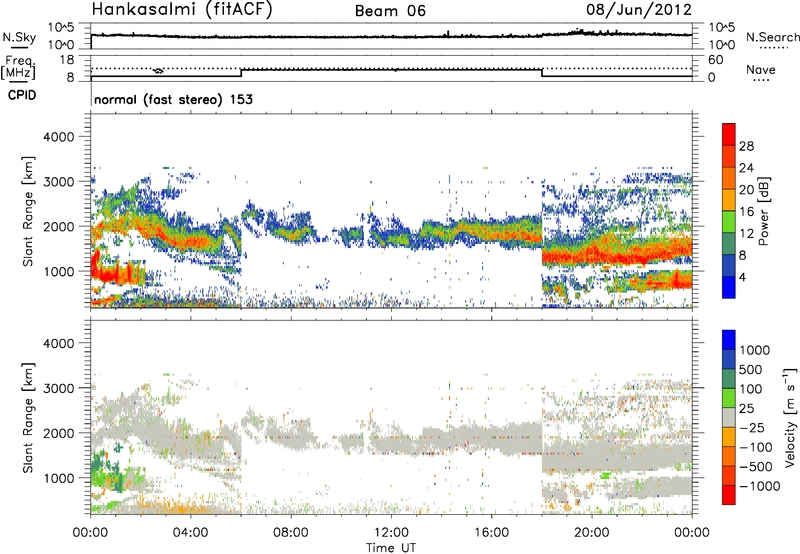800x554 pixels.
Task: Click the red segment of Power colorbar
Action: [729, 134]
